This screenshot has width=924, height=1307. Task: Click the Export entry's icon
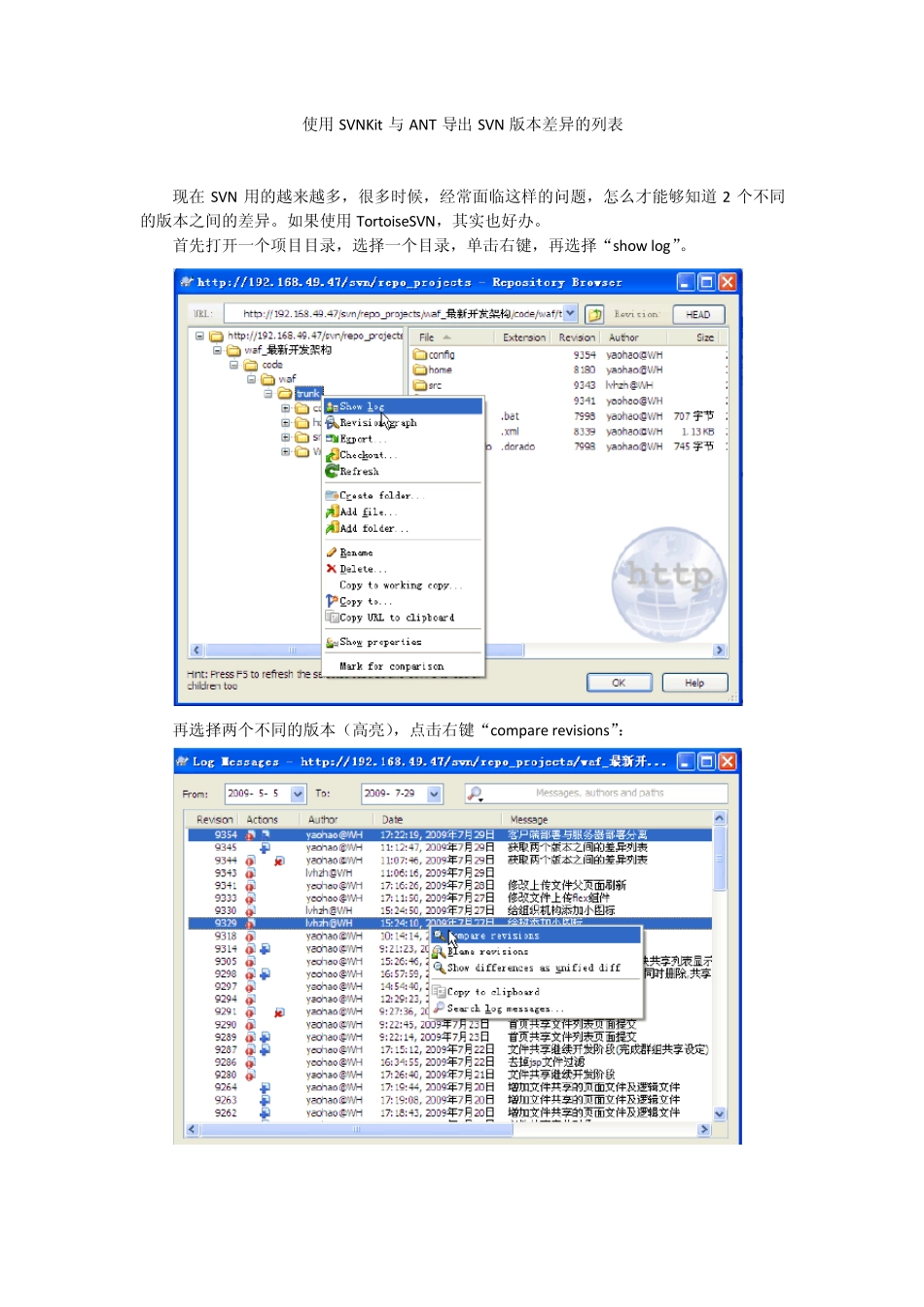332,439
